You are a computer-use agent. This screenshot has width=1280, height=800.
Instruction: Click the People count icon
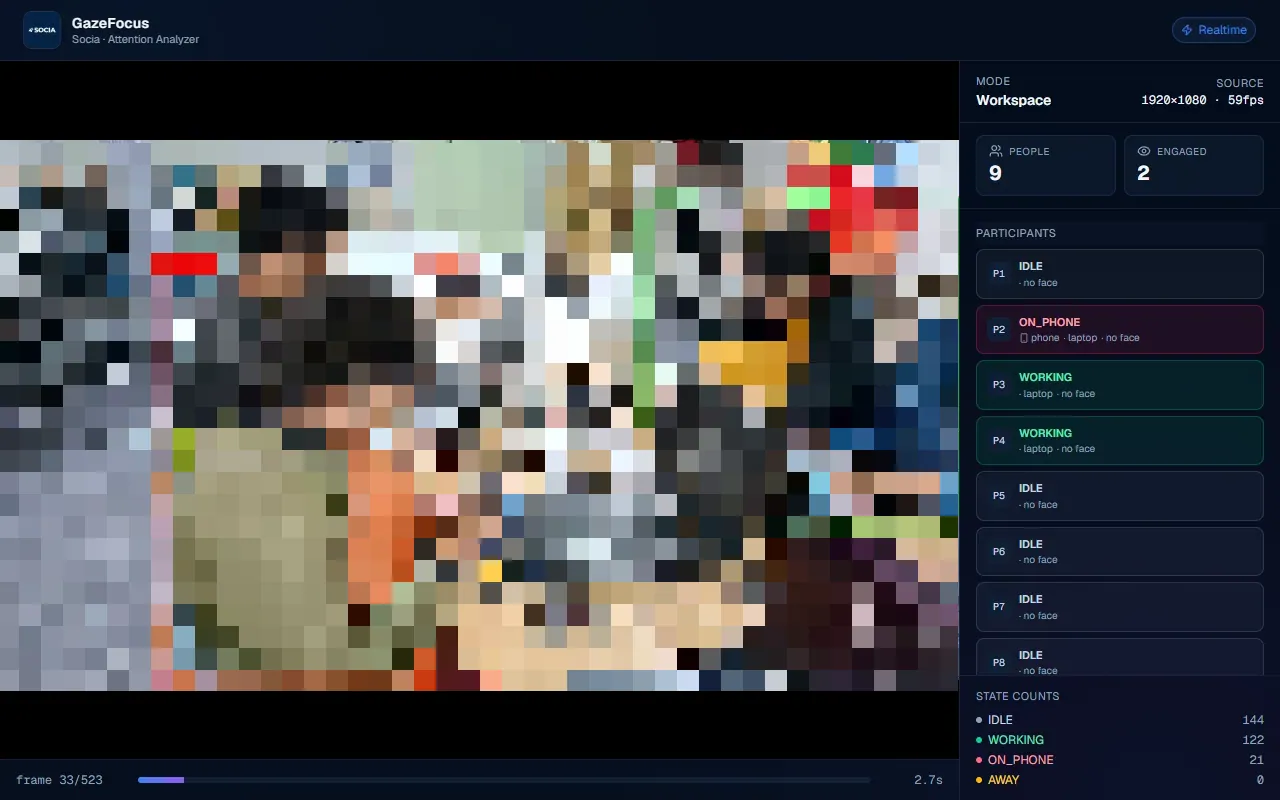(x=995, y=151)
